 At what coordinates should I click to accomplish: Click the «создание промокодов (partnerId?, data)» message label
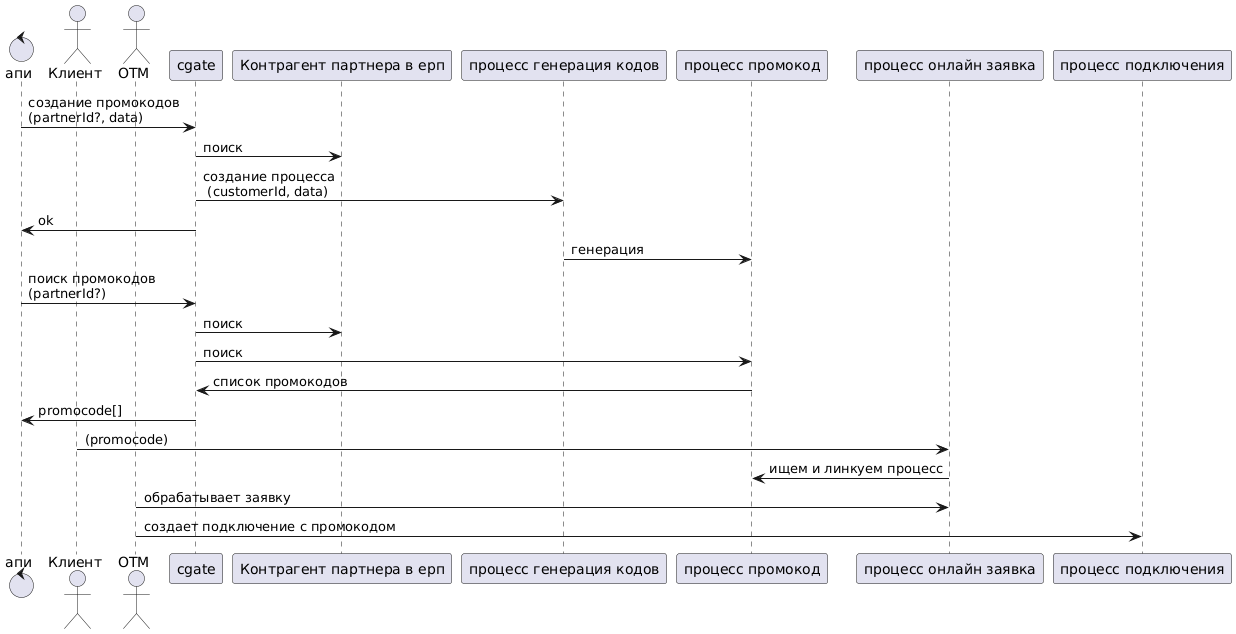point(104,110)
